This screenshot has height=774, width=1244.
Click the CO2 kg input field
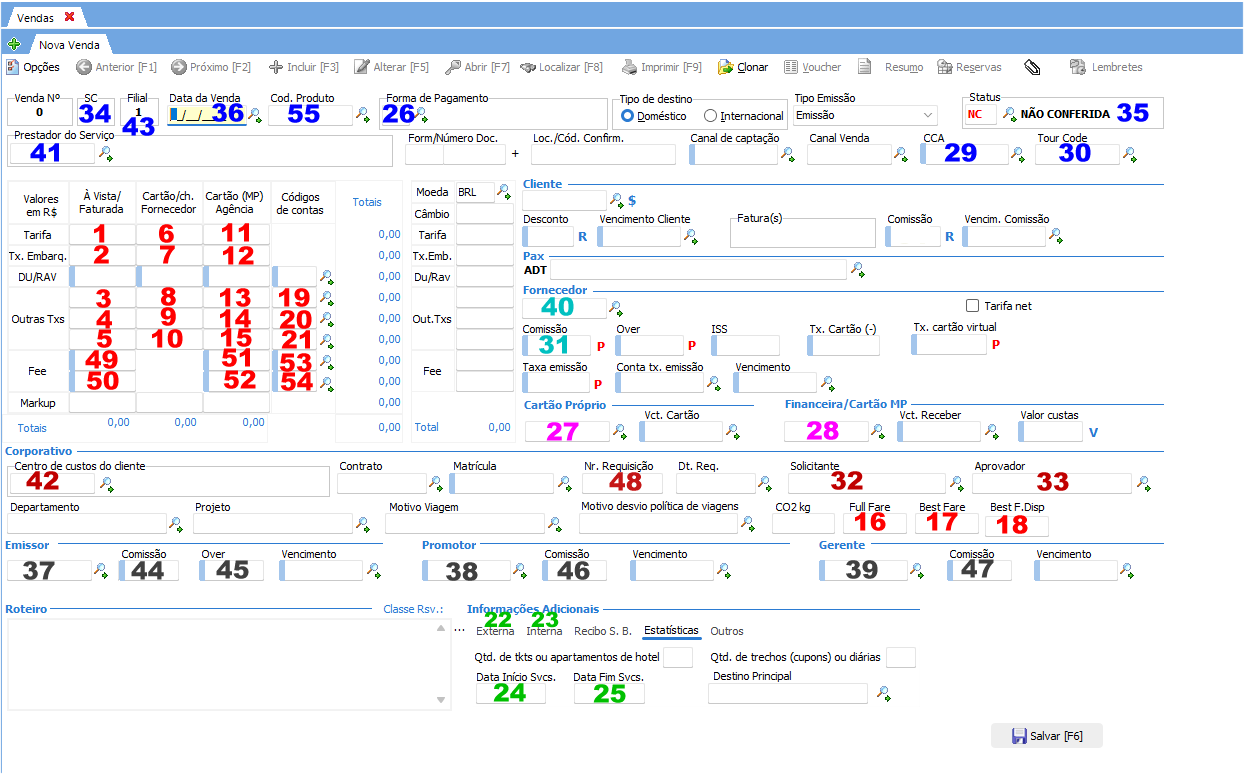click(x=802, y=524)
